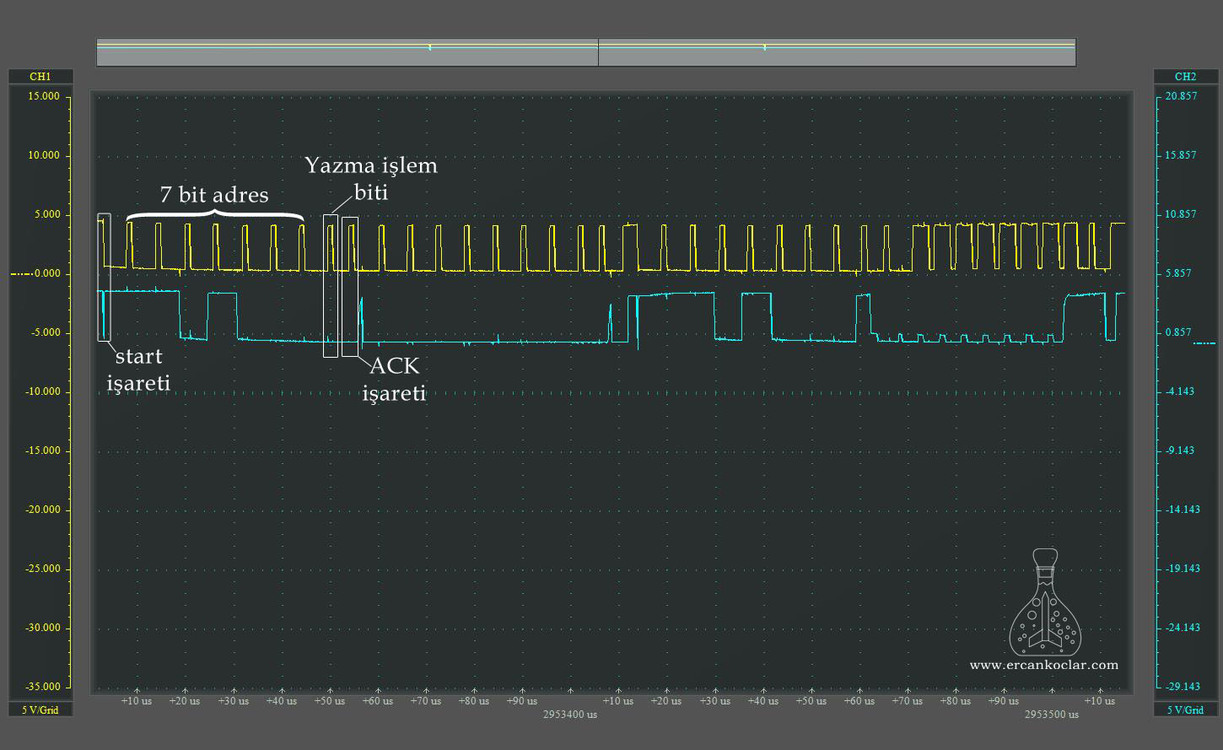The width and height of the screenshot is (1223, 750).
Task: Click the -10.000 value on CH1 axis
Action: tap(45, 392)
